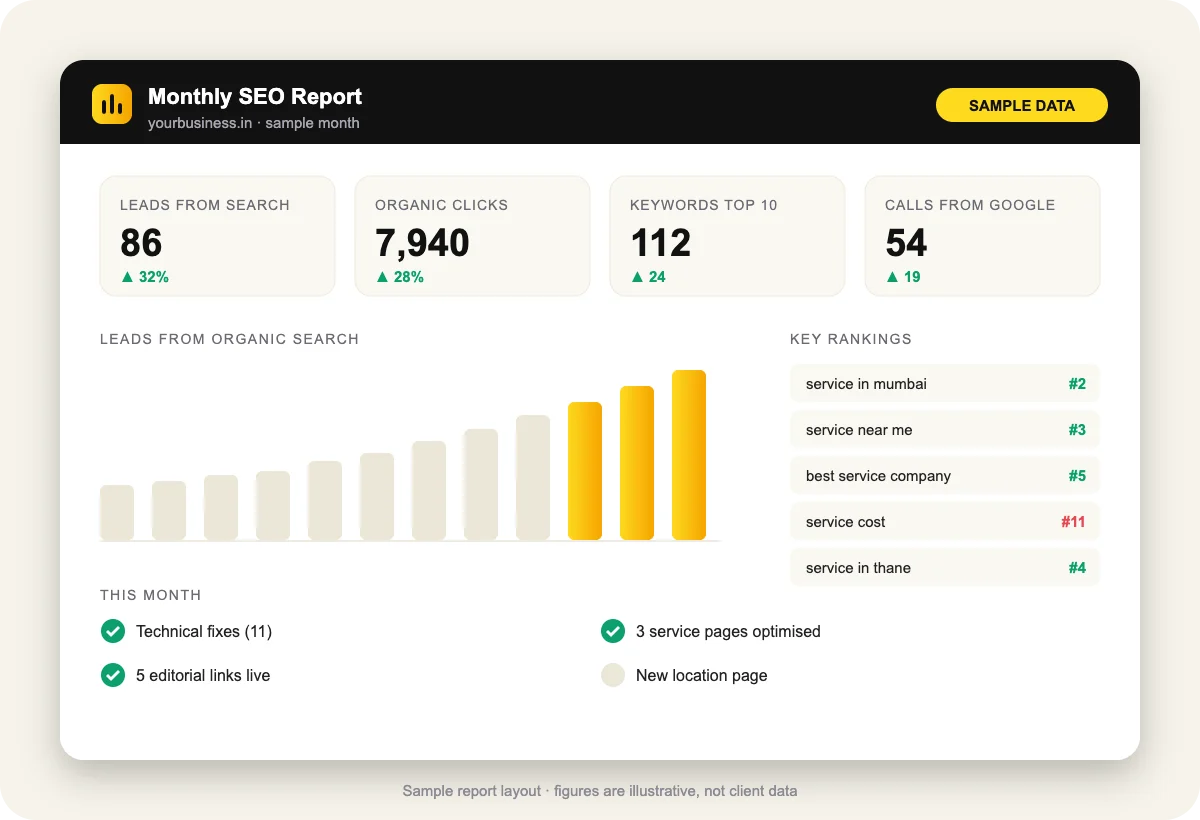The image size is (1200, 820).
Task: Click the 'New location page' text
Action: 702,675
